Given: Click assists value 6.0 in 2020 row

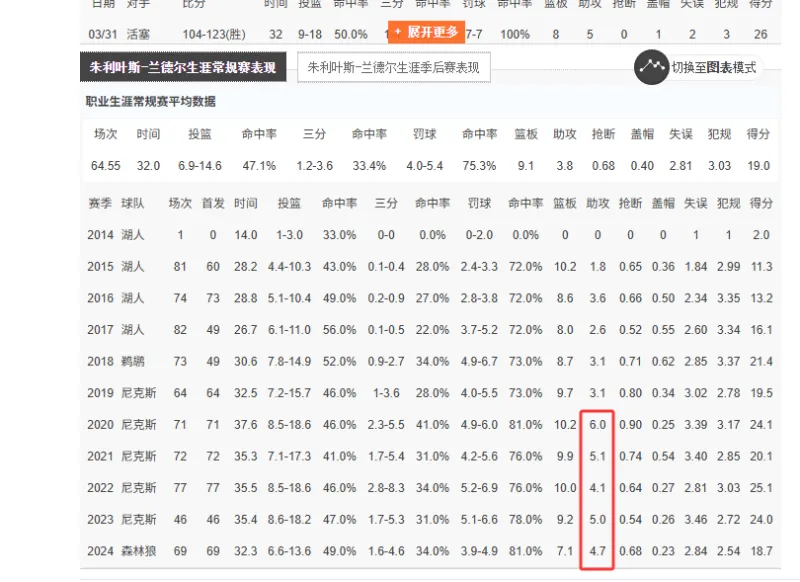Looking at the screenshot, I should (x=597, y=425).
